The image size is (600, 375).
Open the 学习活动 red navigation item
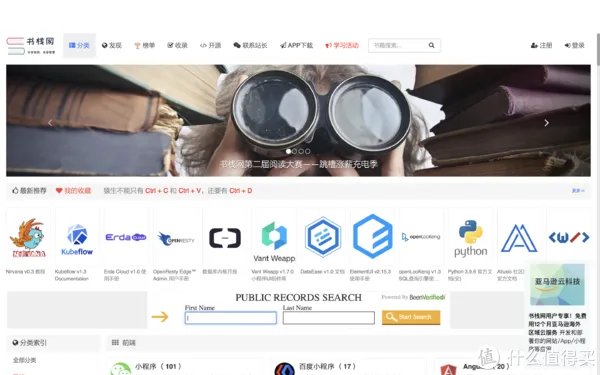[x=342, y=46]
